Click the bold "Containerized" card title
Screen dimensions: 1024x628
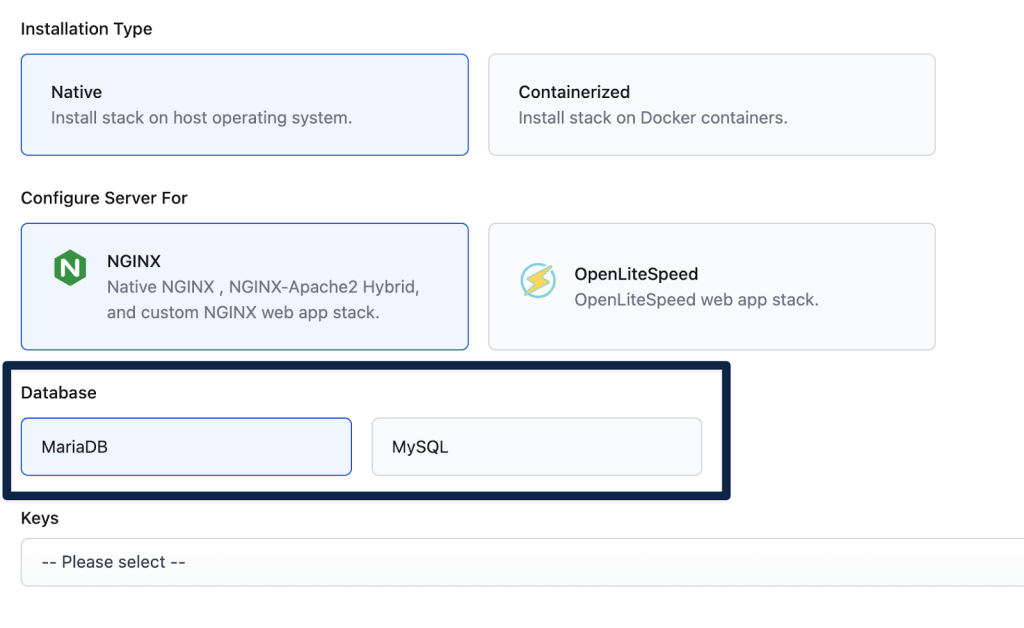(x=574, y=92)
